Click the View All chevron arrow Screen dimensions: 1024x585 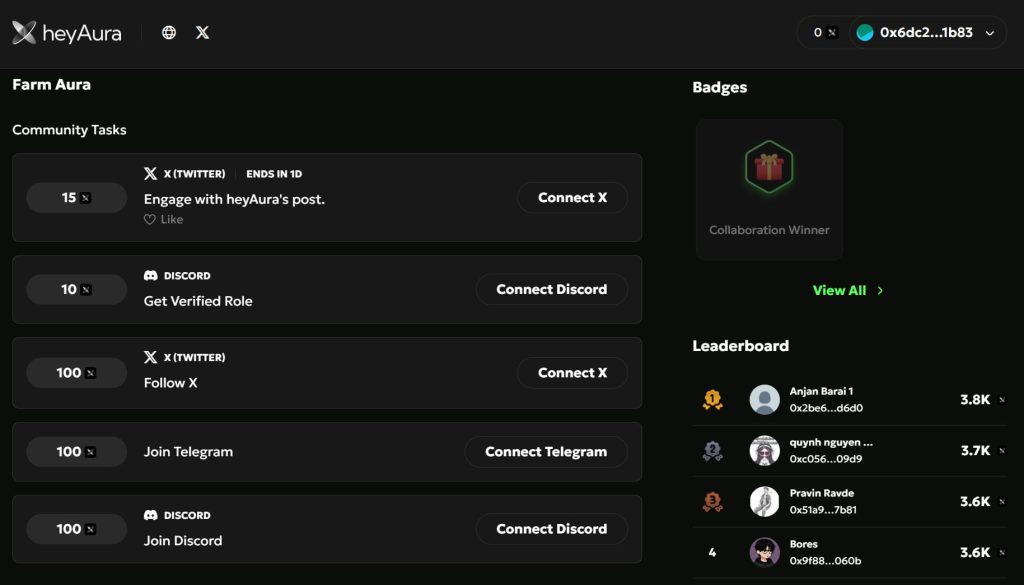pos(880,291)
